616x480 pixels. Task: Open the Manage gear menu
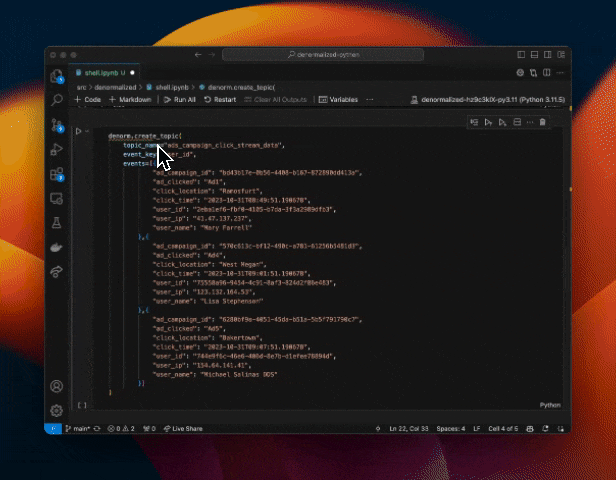coord(57,410)
